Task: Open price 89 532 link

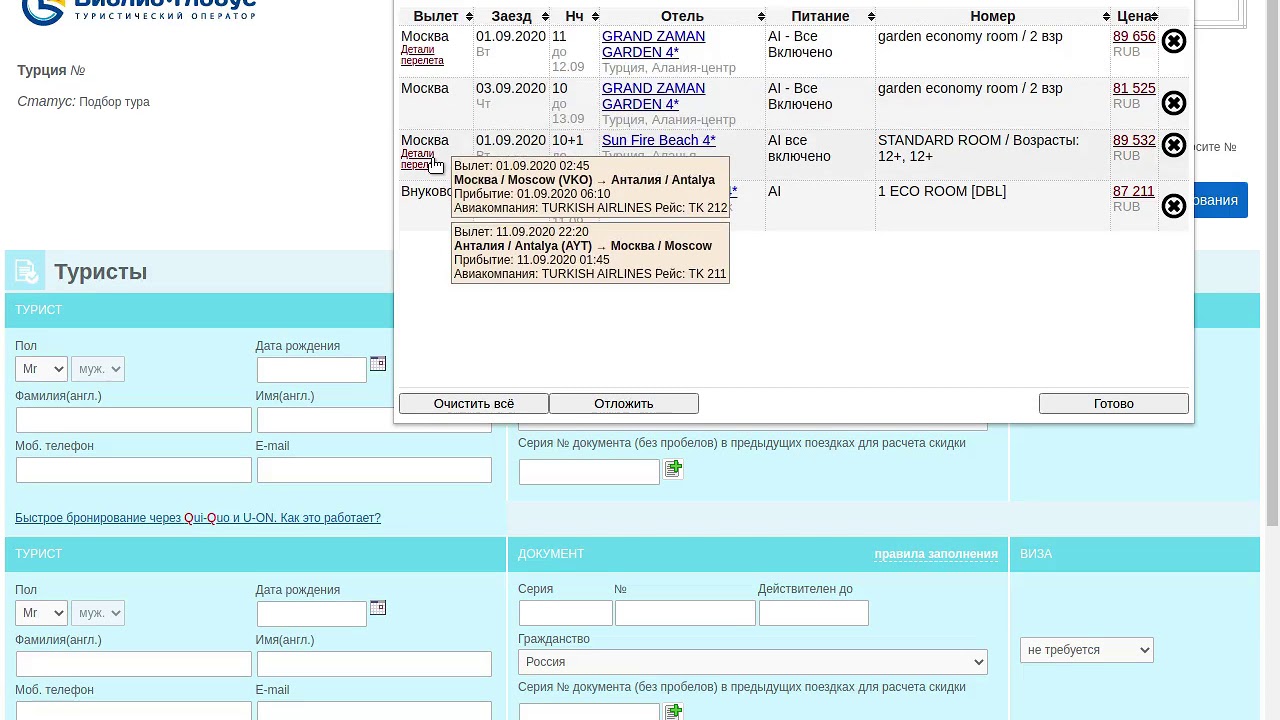Action: point(1134,140)
